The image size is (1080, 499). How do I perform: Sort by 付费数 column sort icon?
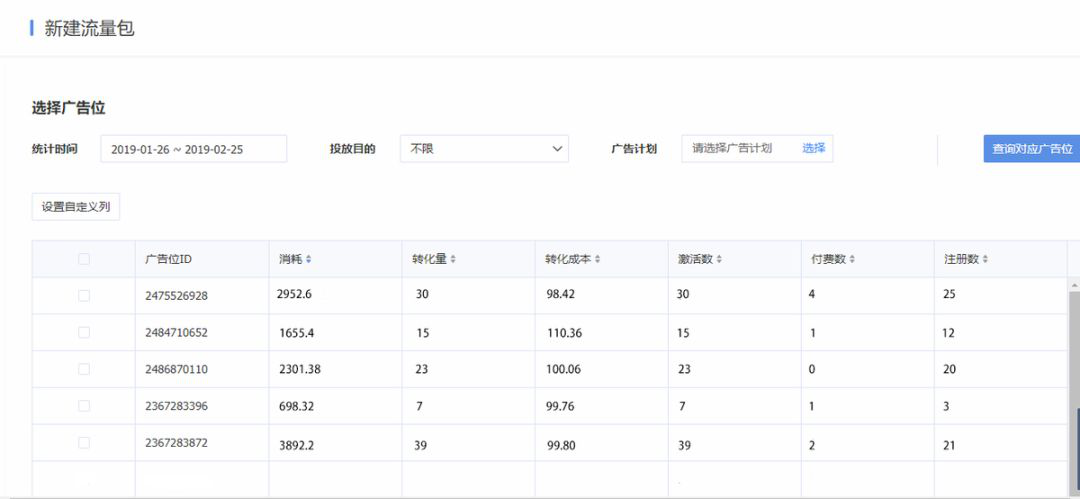point(852,260)
